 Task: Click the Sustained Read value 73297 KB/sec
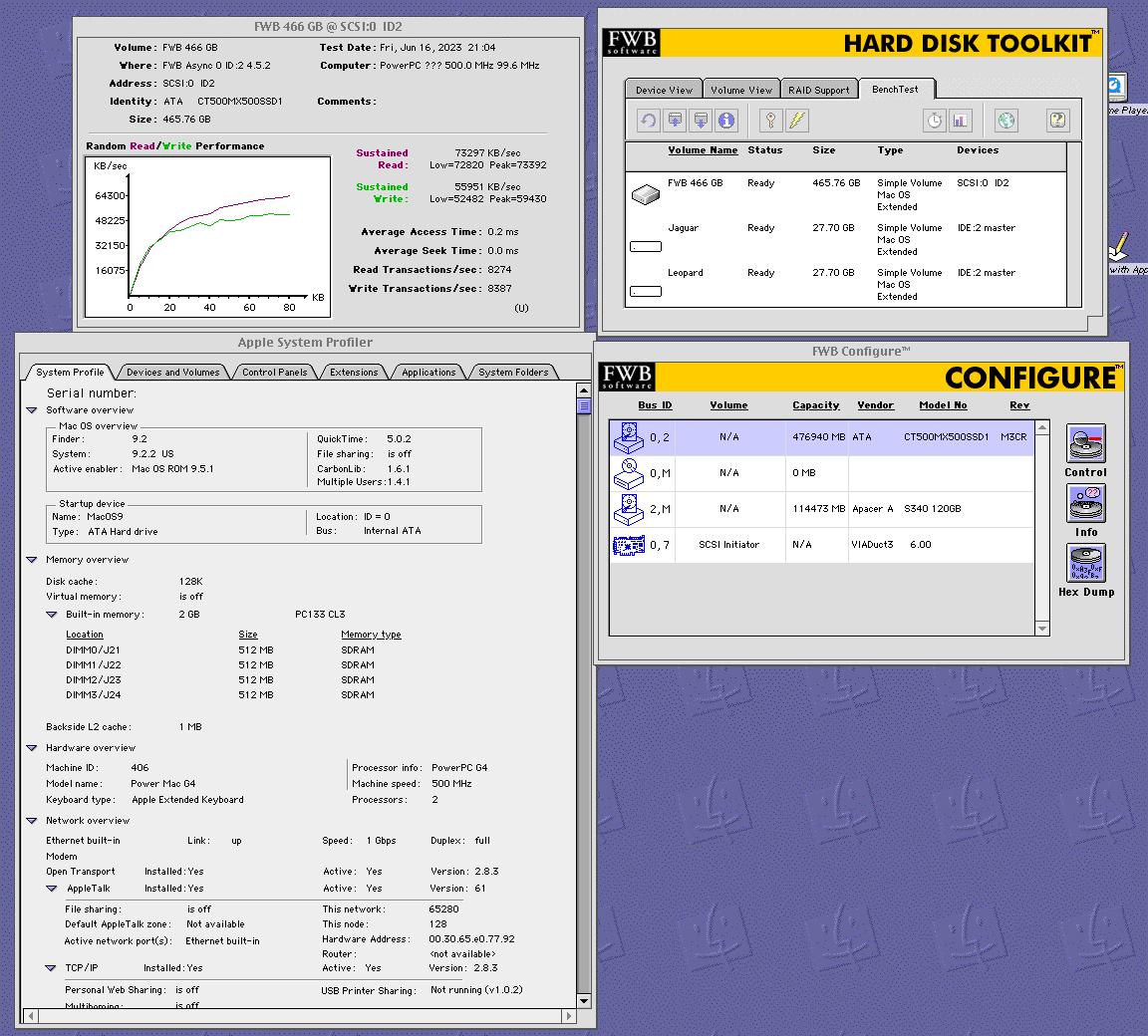(x=487, y=153)
